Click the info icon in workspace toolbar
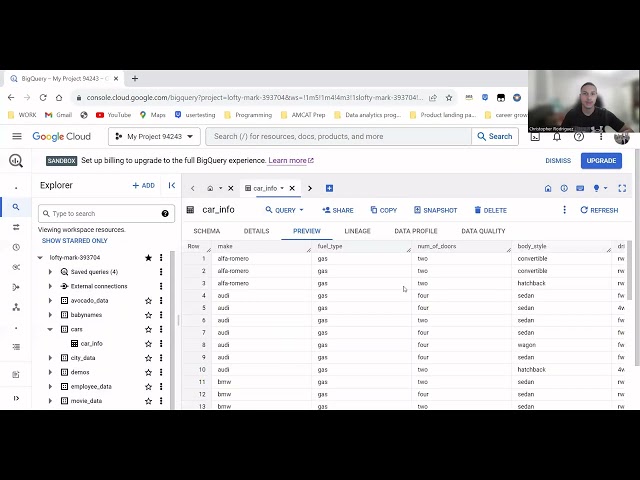Image resolution: width=640 pixels, height=480 pixels. tap(564, 188)
